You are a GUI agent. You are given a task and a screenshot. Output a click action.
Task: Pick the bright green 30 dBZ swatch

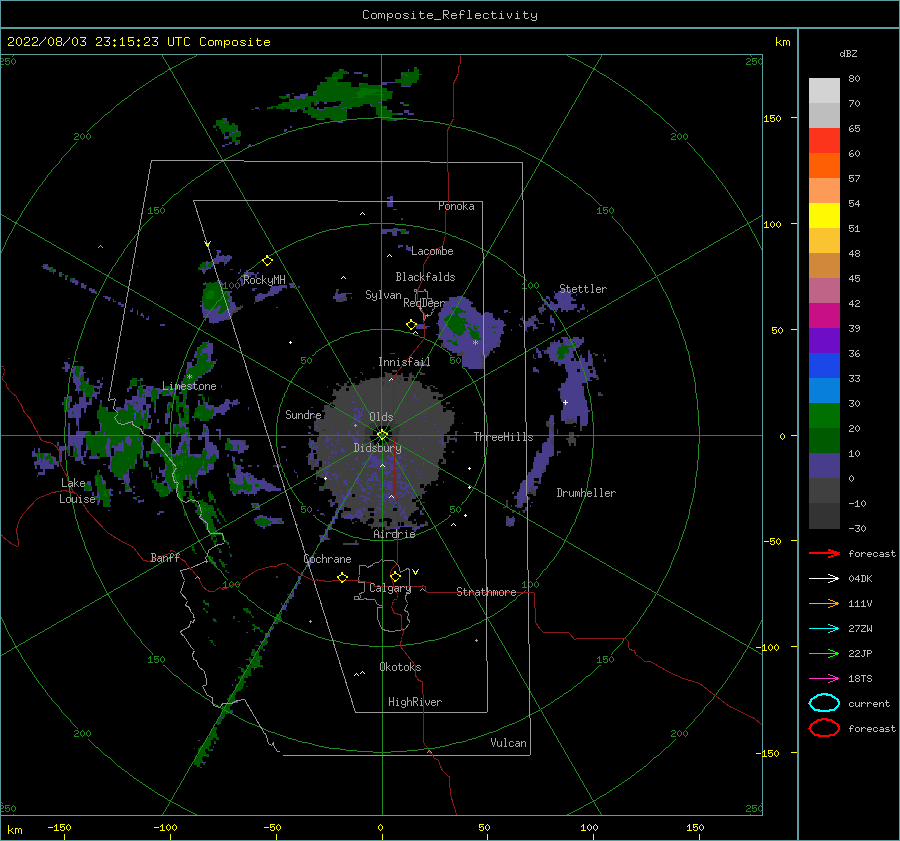tap(824, 415)
